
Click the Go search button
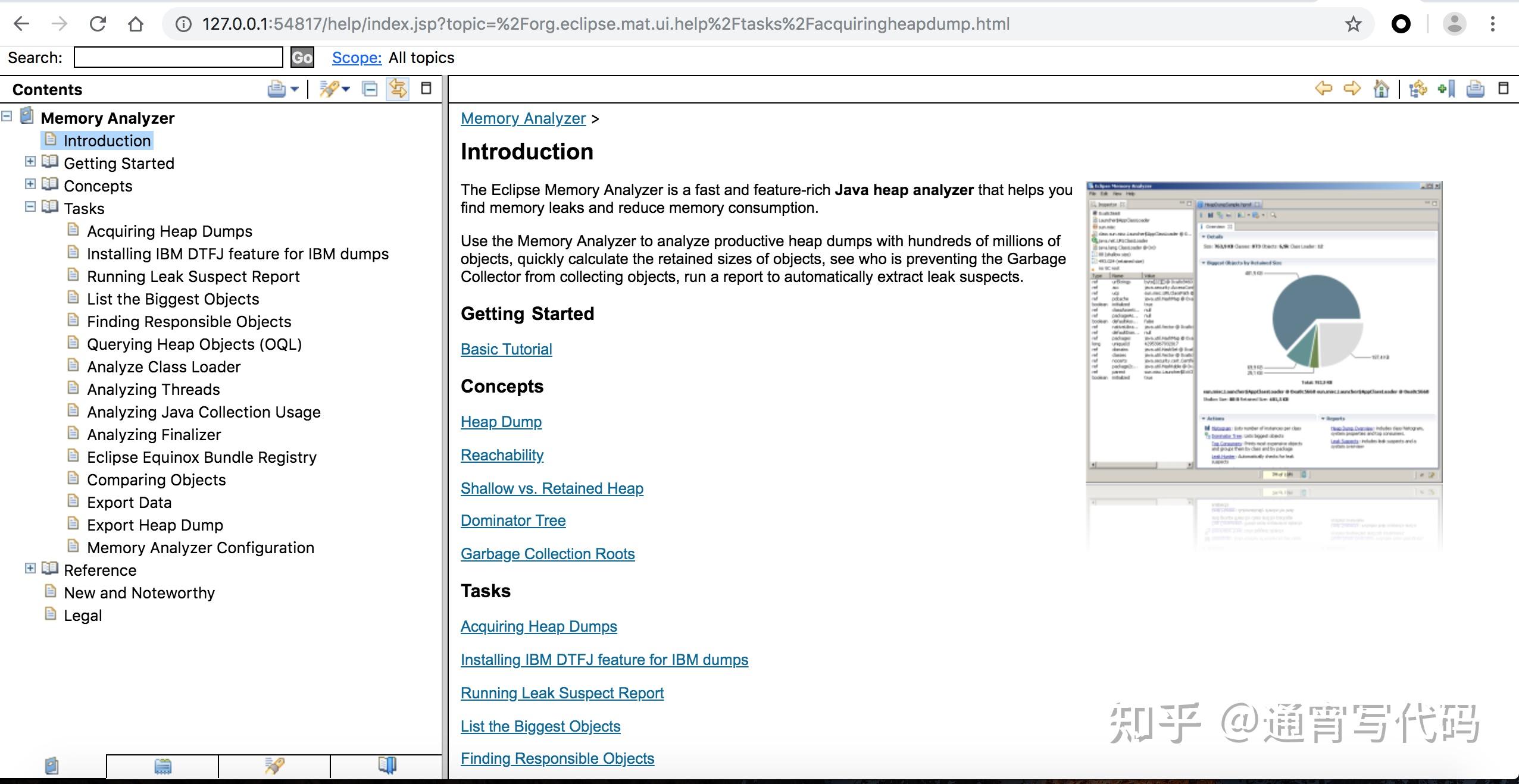pyautogui.click(x=302, y=58)
